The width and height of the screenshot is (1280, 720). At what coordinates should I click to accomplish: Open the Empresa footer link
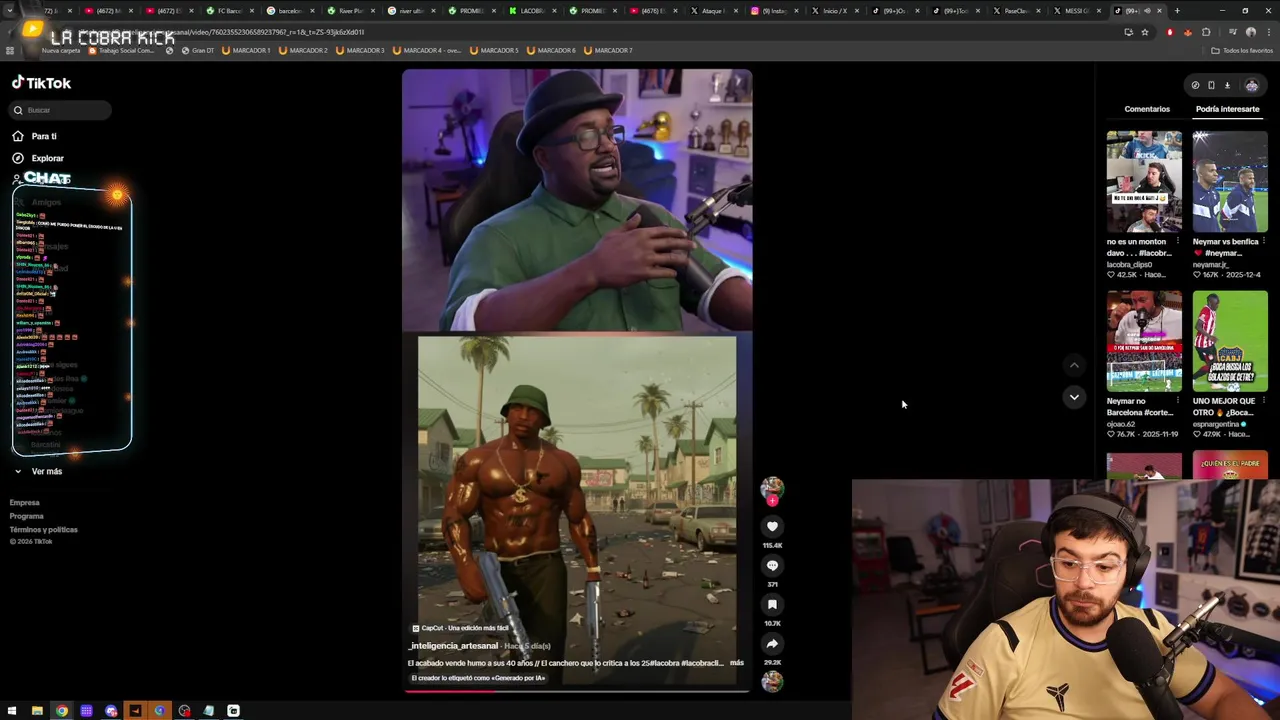(x=25, y=503)
